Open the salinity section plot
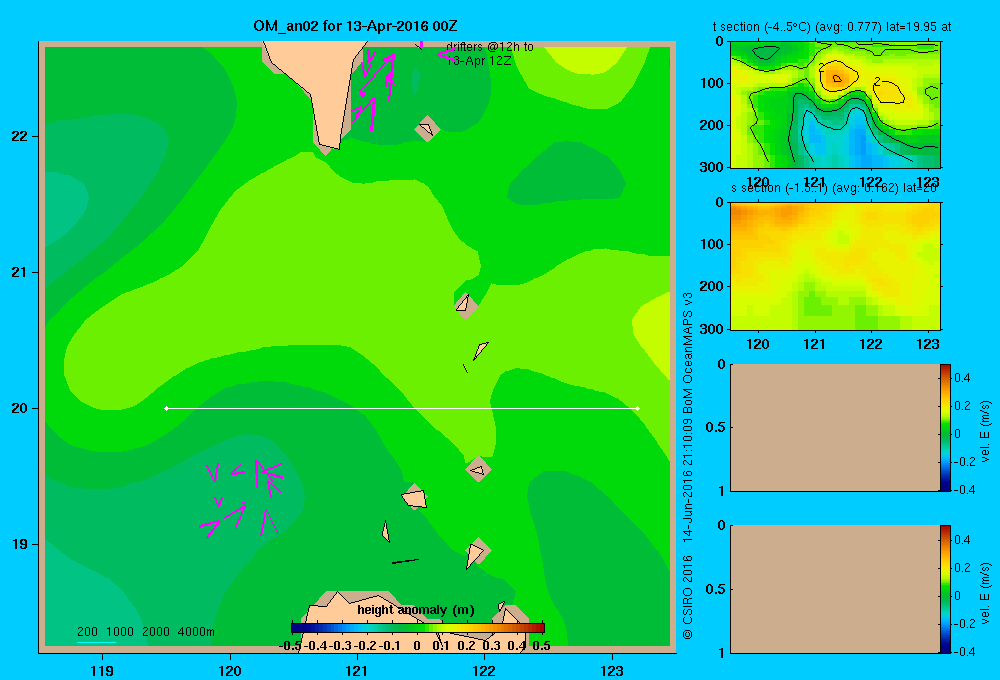1000x680 pixels. [835, 265]
